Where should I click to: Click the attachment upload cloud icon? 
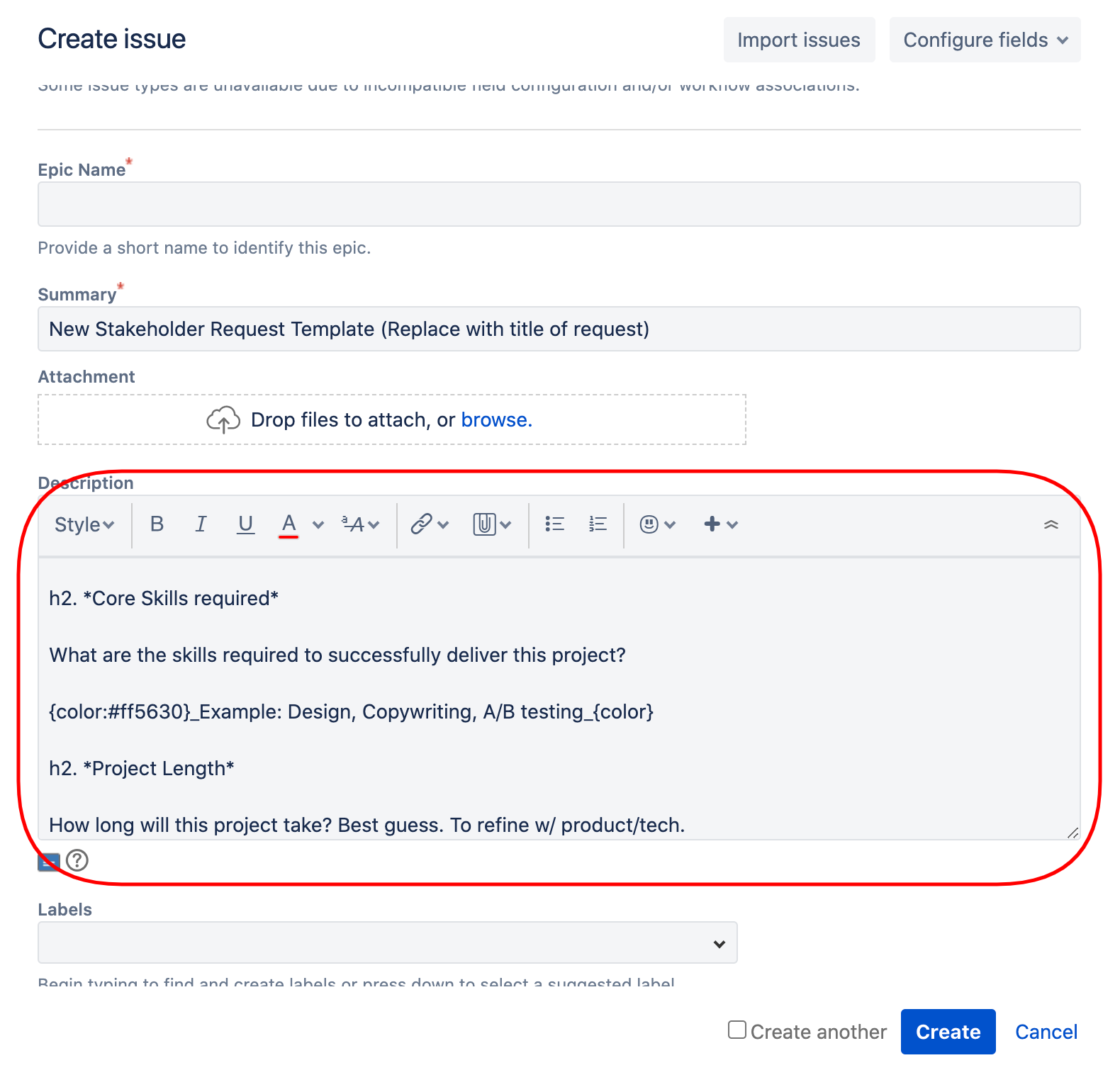[x=223, y=420]
